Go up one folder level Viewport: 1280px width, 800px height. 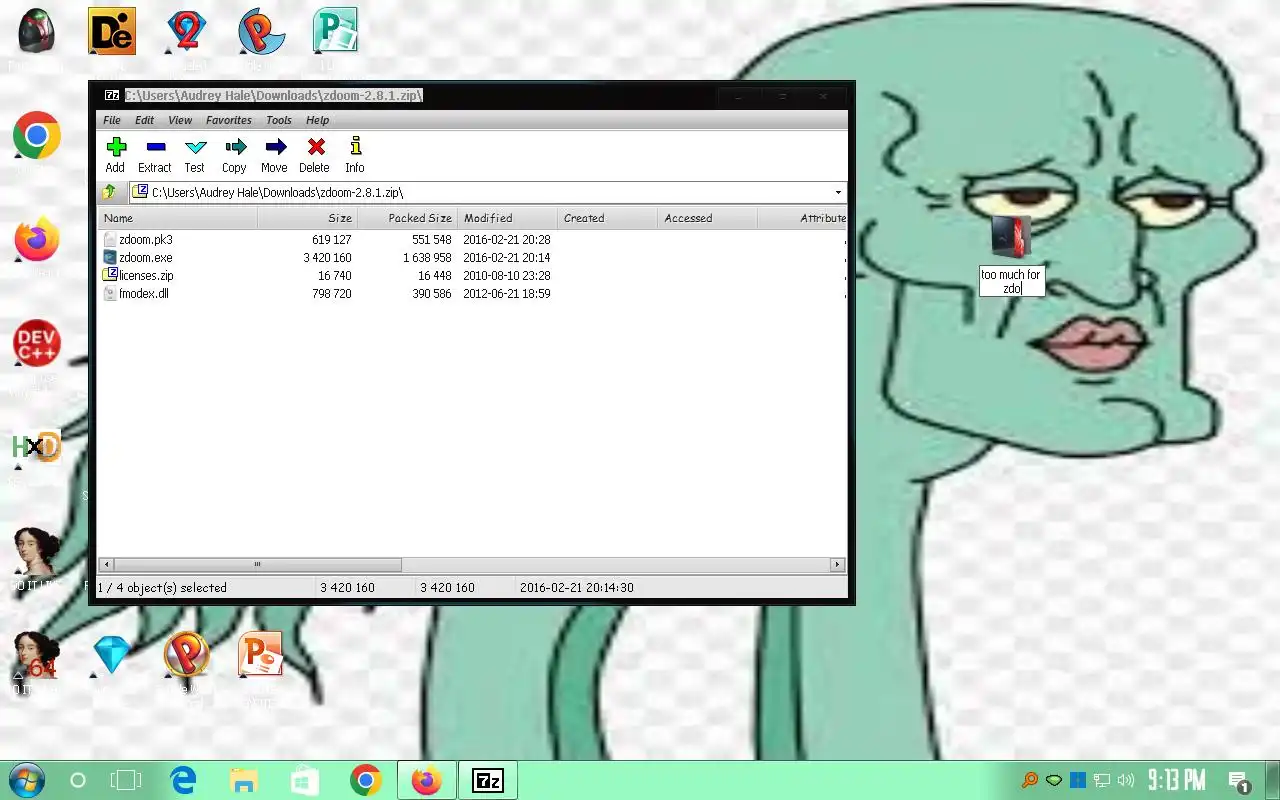110,192
